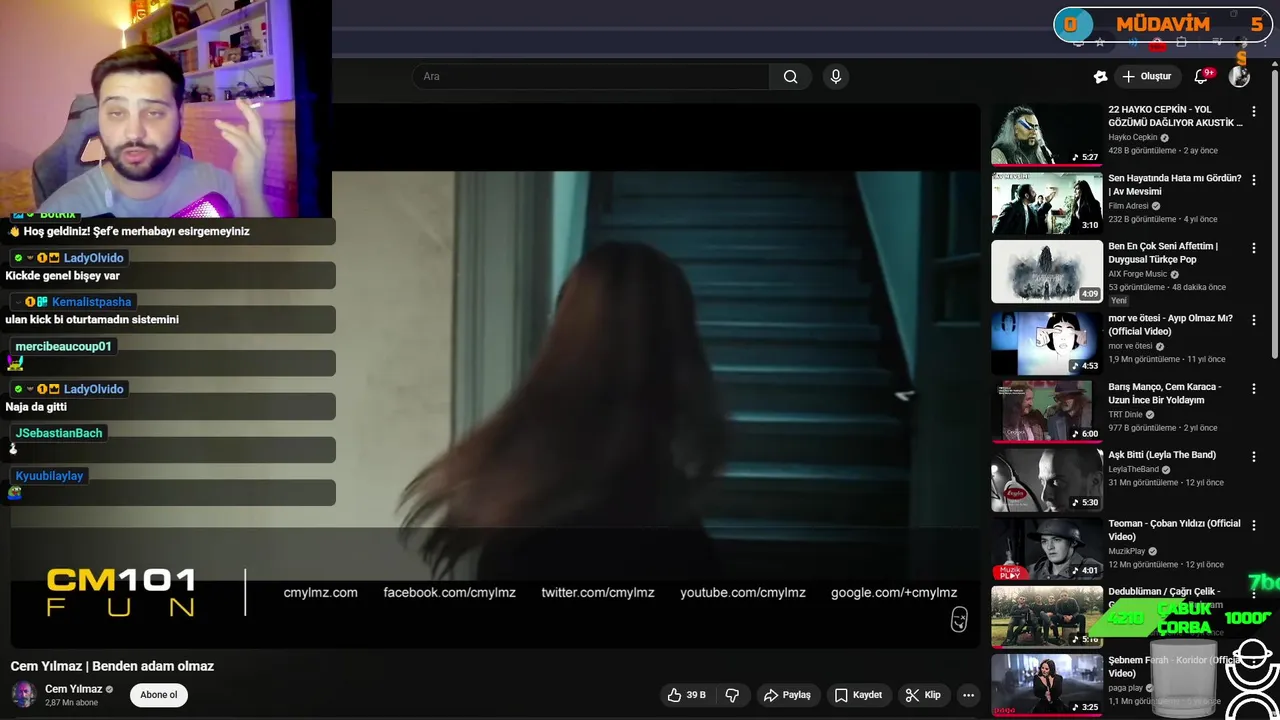Click JSebastianBach username in the chat overlay
The height and width of the screenshot is (720, 1280).
[59, 433]
